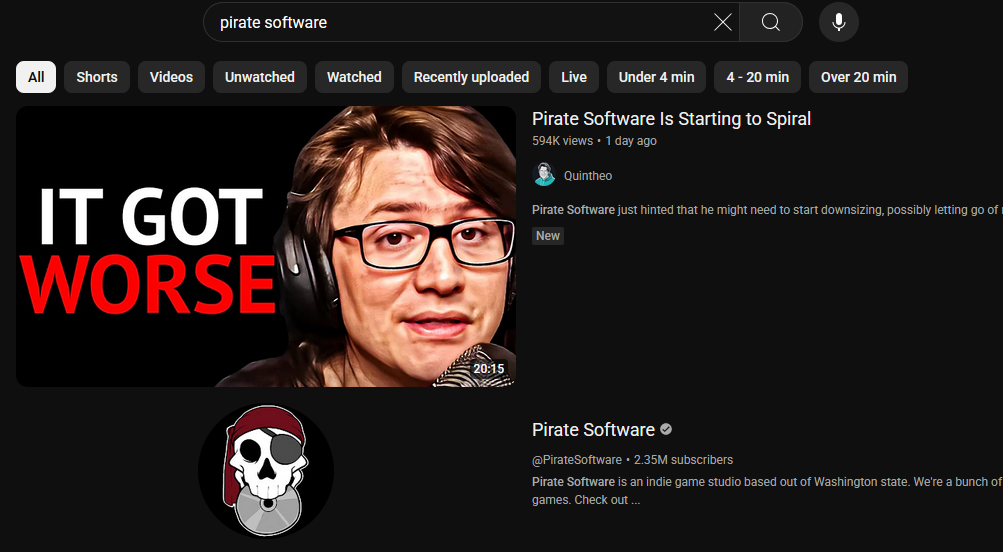
Task: Filter results by Shorts
Action: click(97, 77)
